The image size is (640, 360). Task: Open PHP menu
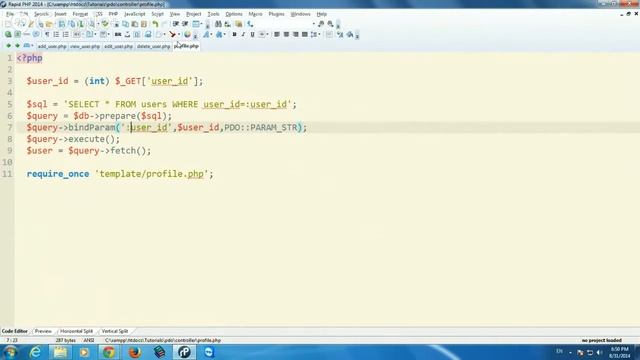(113, 14)
